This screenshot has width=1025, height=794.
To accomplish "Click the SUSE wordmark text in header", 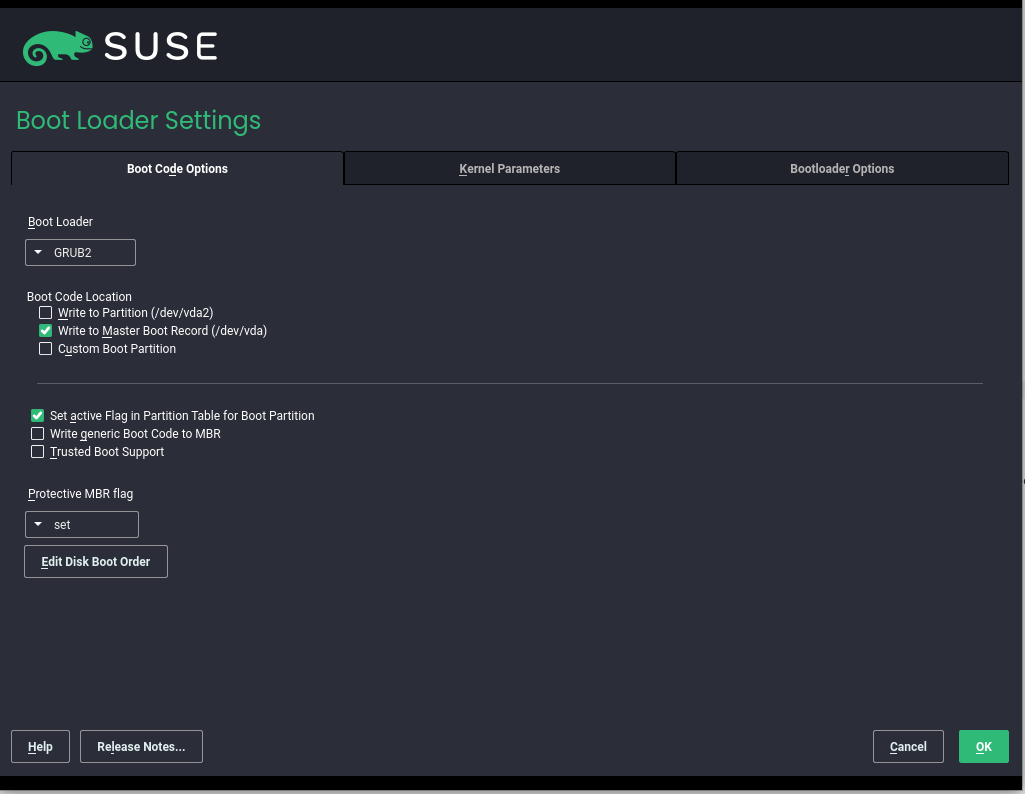I will pyautogui.click(x=160, y=47).
